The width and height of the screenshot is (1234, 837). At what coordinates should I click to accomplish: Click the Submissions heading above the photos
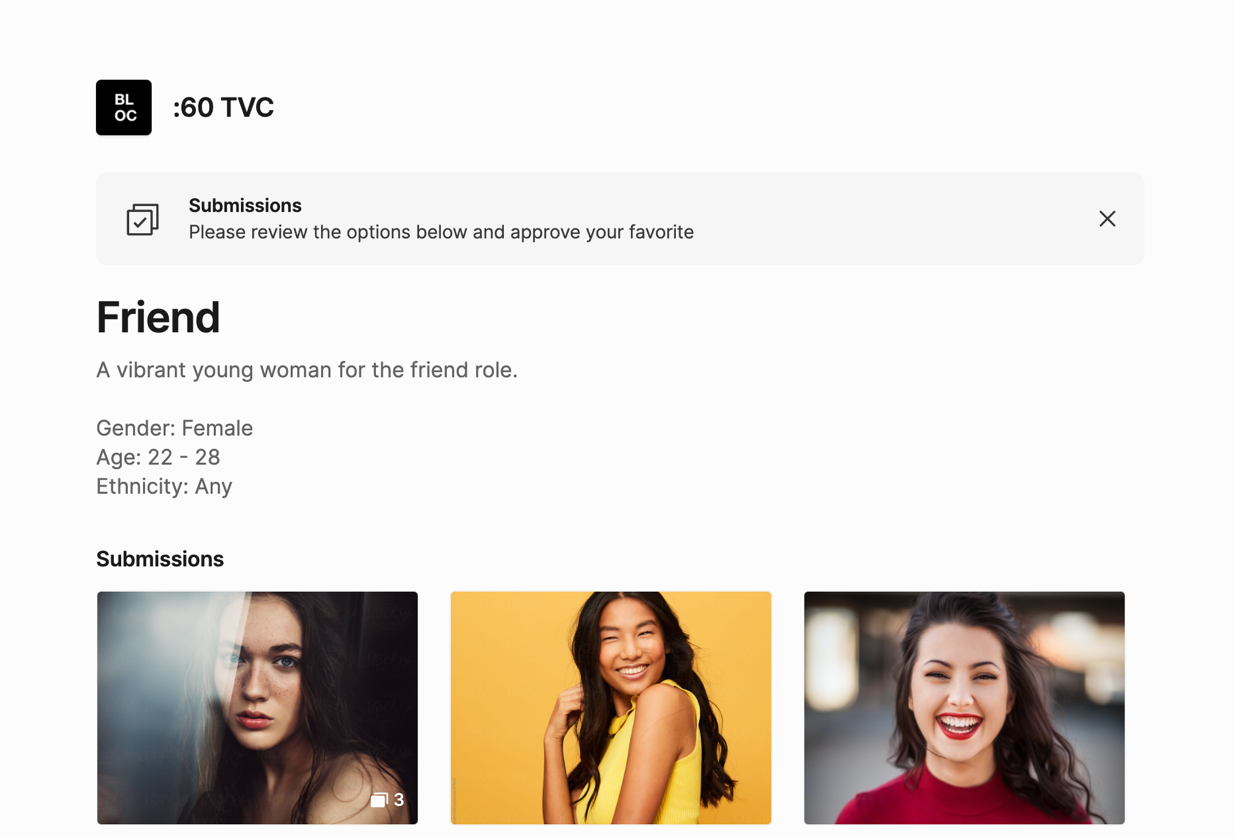tap(160, 559)
